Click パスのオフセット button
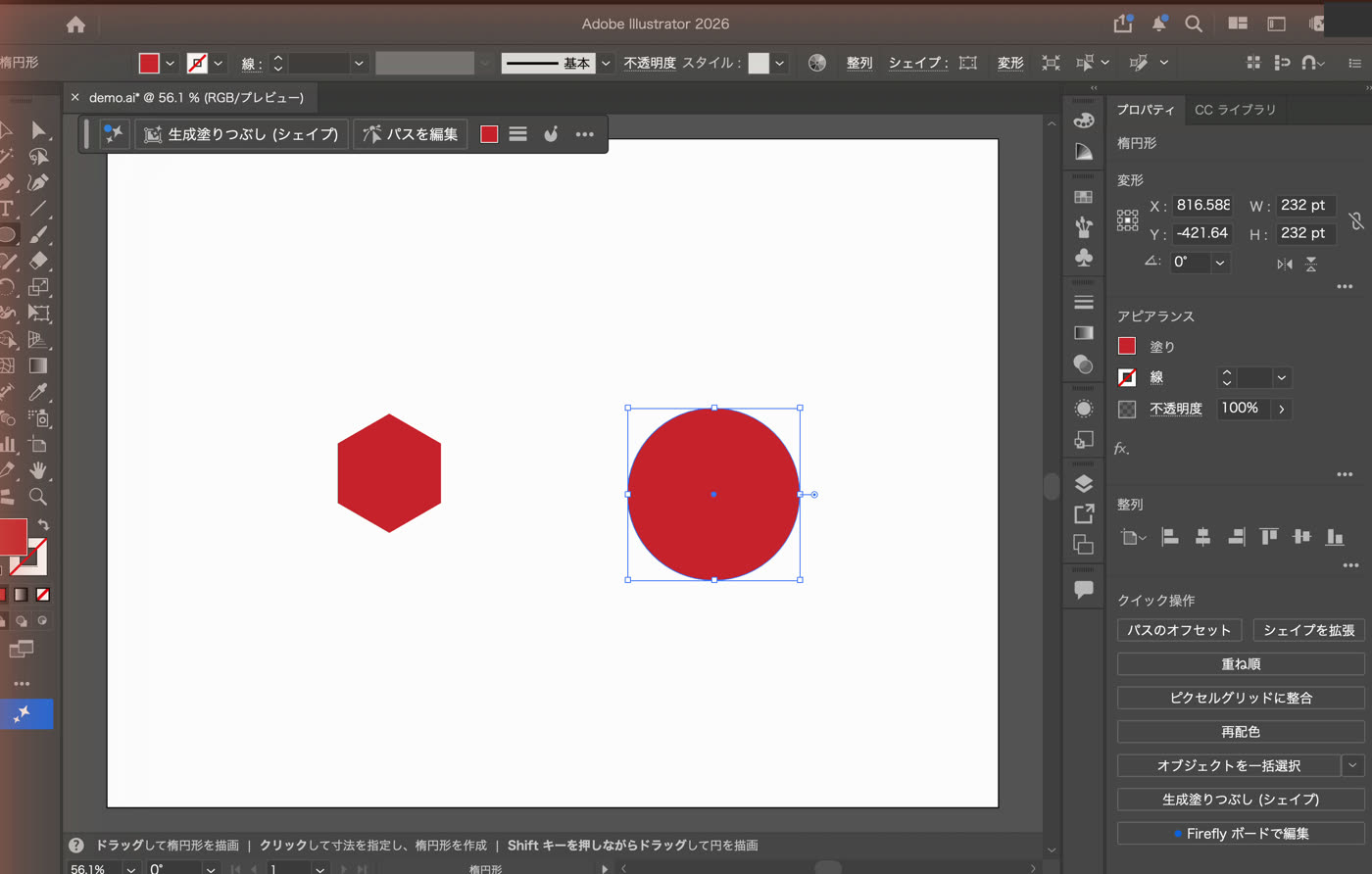1372x874 pixels. coord(1179,630)
